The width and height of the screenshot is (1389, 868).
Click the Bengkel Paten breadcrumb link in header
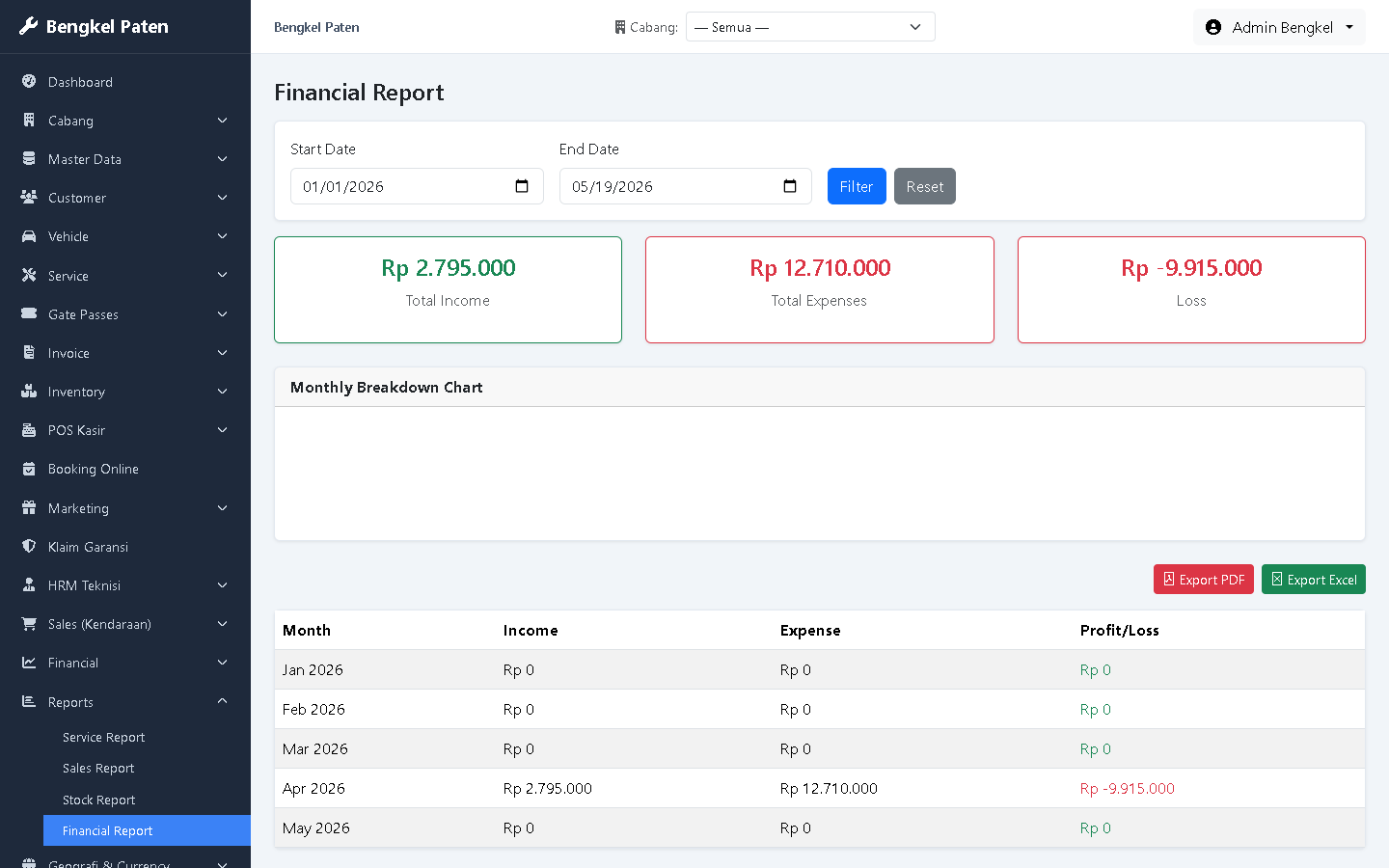click(316, 27)
